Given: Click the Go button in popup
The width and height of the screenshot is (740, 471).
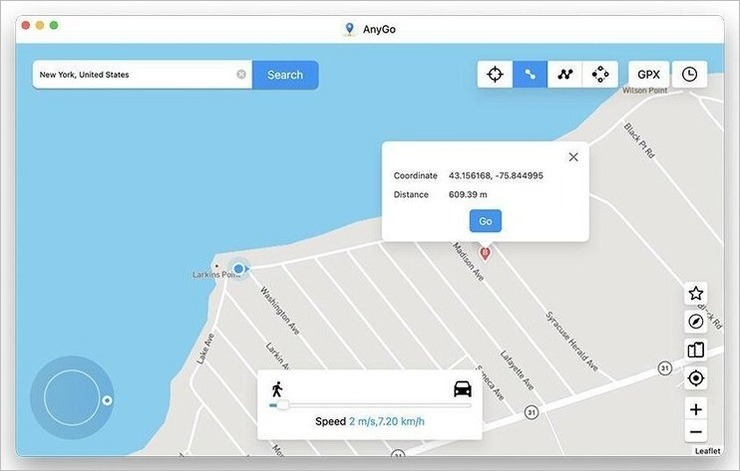Looking at the screenshot, I should coord(486,221).
